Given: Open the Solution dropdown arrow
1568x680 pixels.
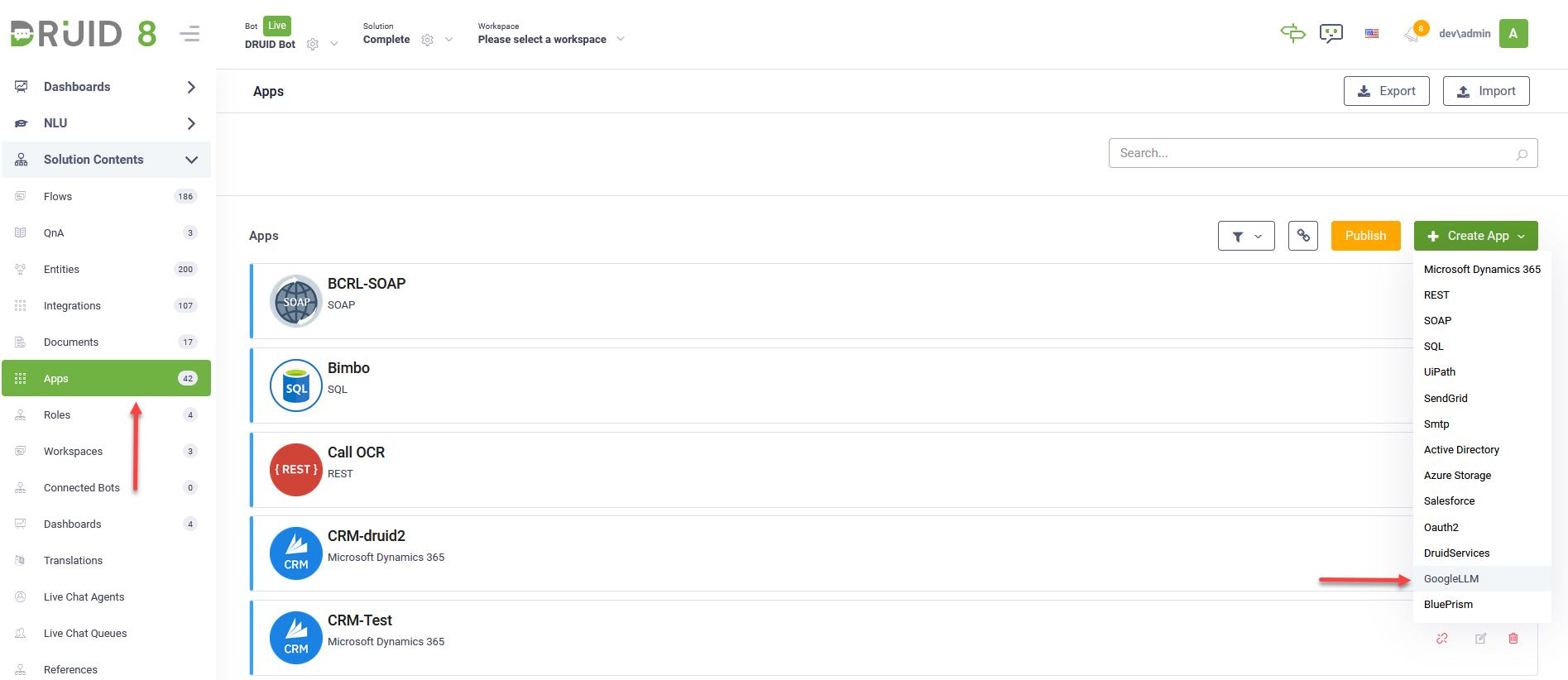Looking at the screenshot, I should pyautogui.click(x=449, y=39).
